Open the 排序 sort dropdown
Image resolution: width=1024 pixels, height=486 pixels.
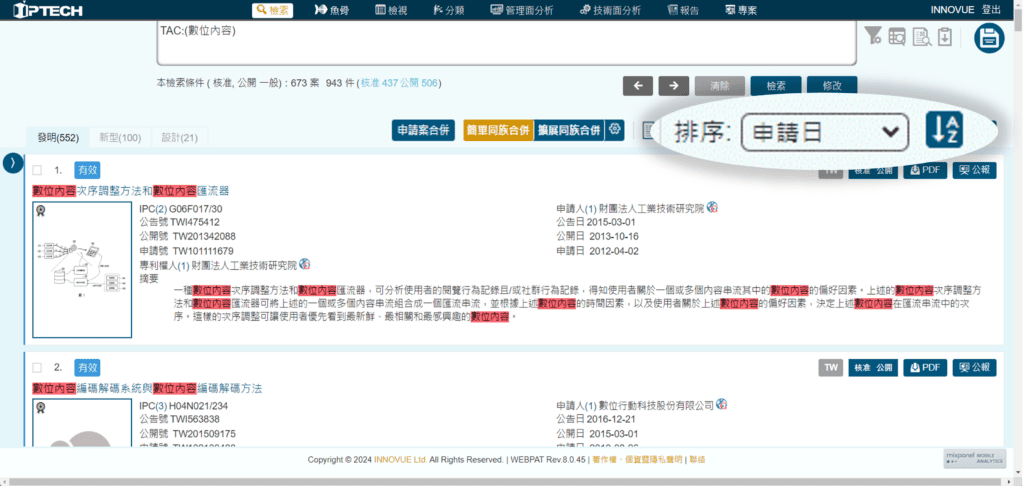[824, 131]
